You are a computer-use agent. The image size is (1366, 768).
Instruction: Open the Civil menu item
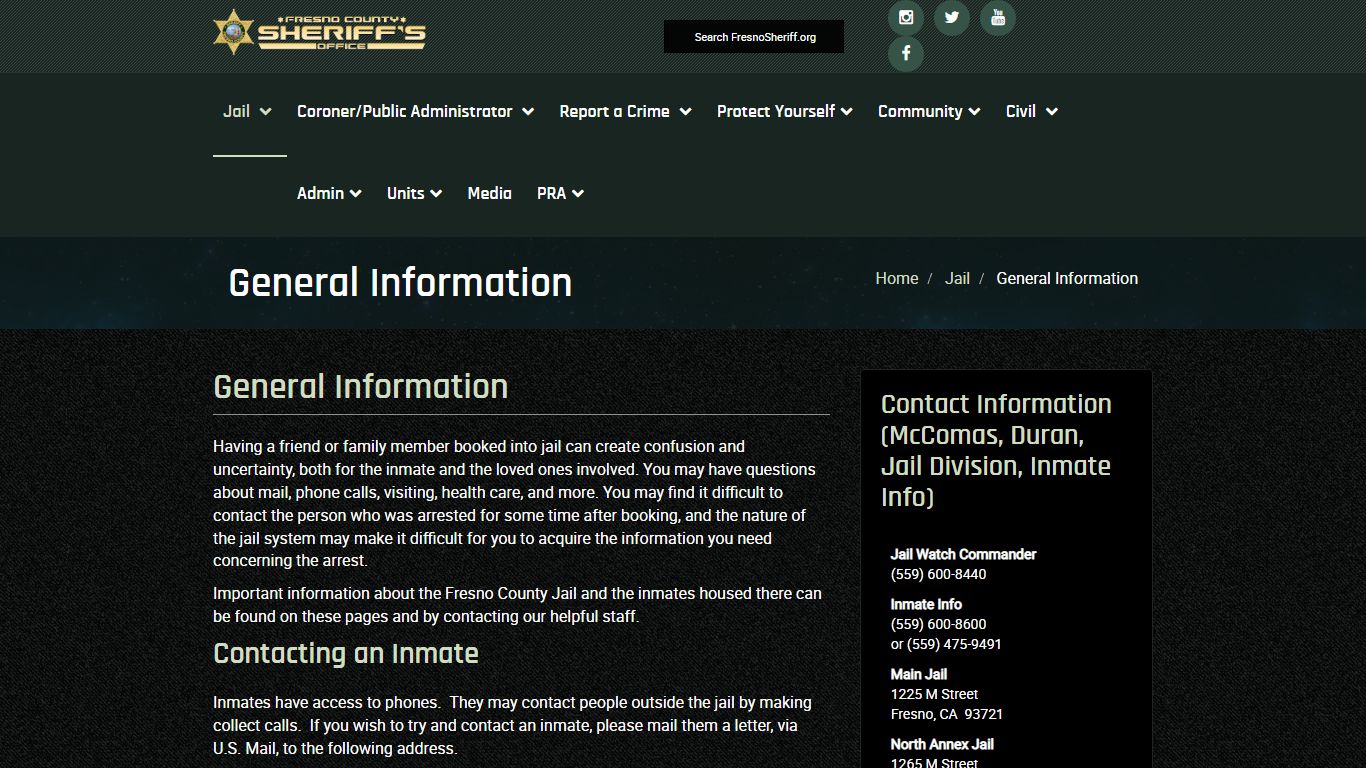(1021, 111)
